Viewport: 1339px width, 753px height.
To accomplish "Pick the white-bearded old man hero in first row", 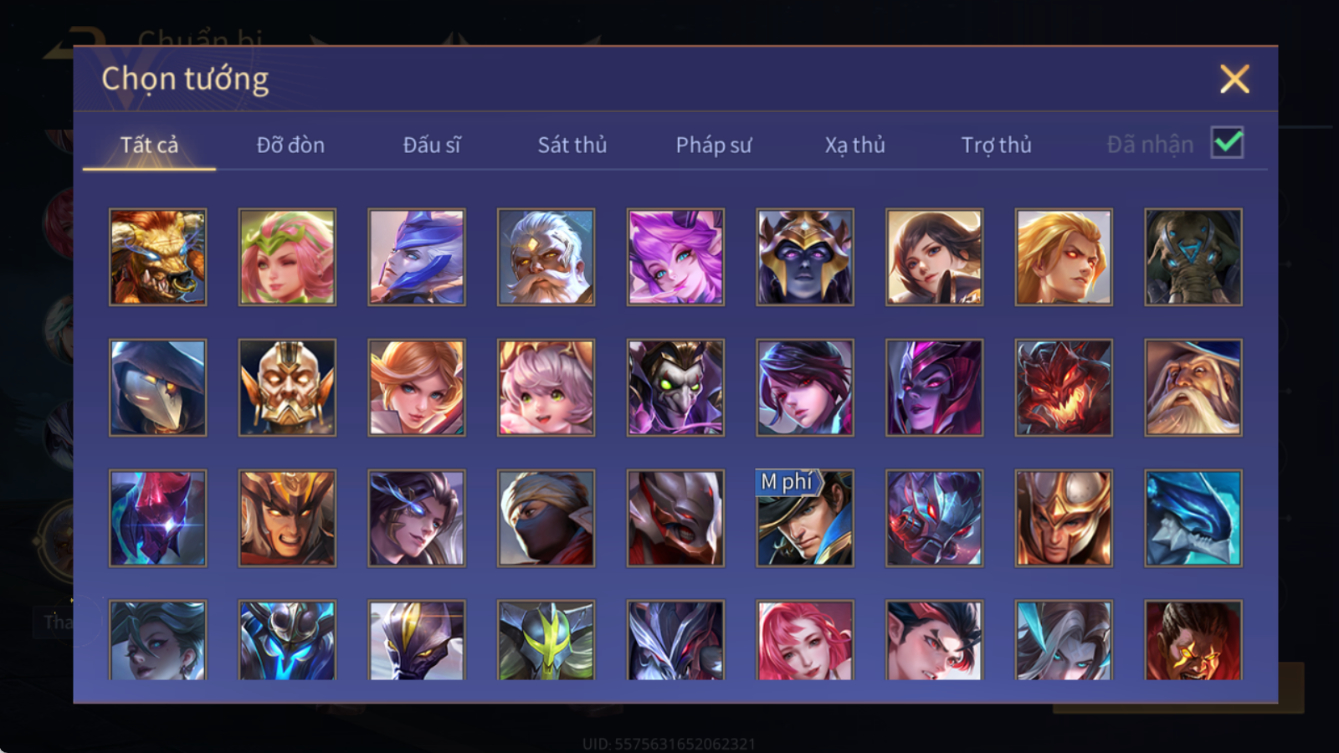I will click(x=546, y=257).
